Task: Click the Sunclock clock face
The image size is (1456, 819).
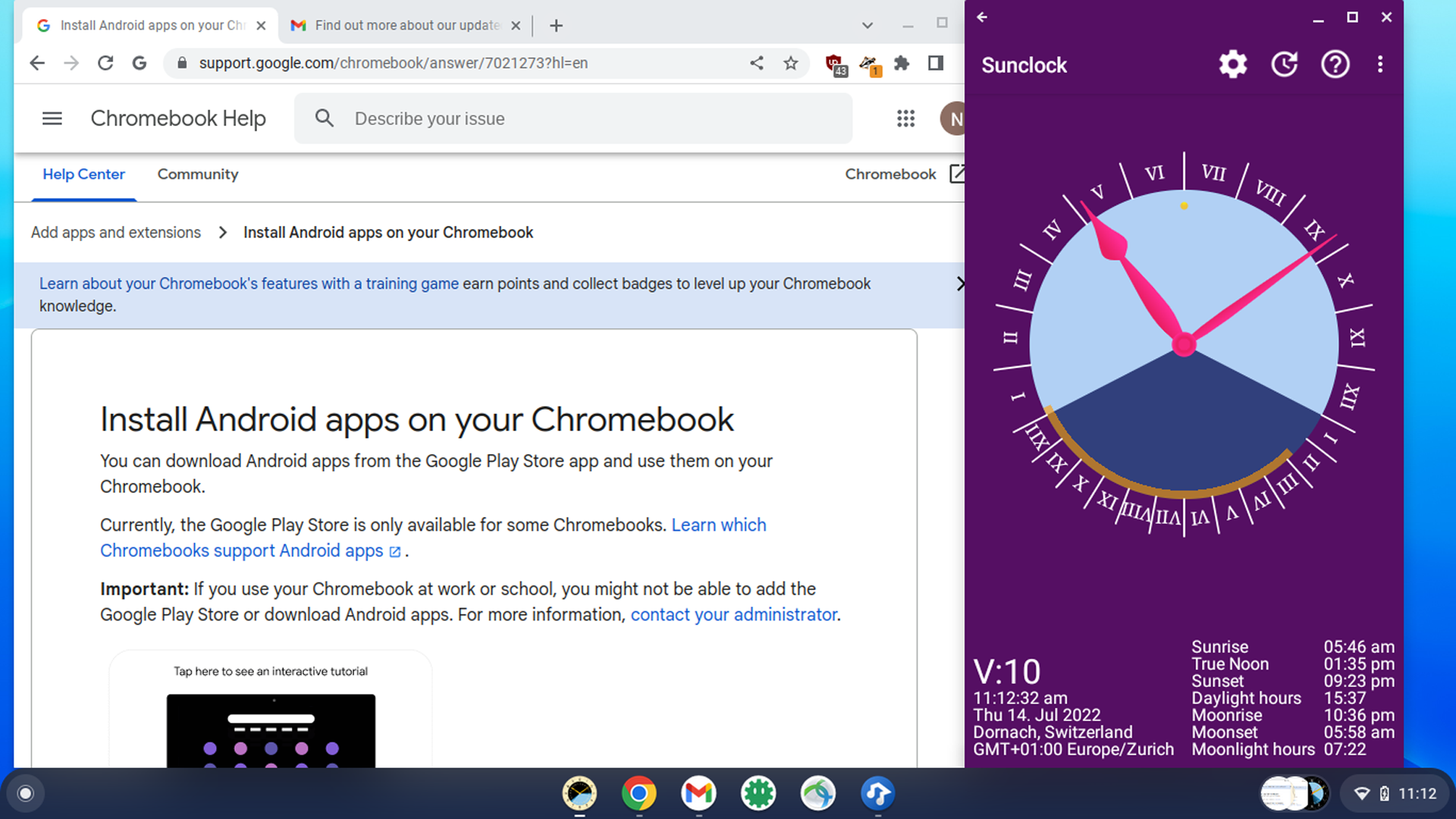Action: 1184,344
